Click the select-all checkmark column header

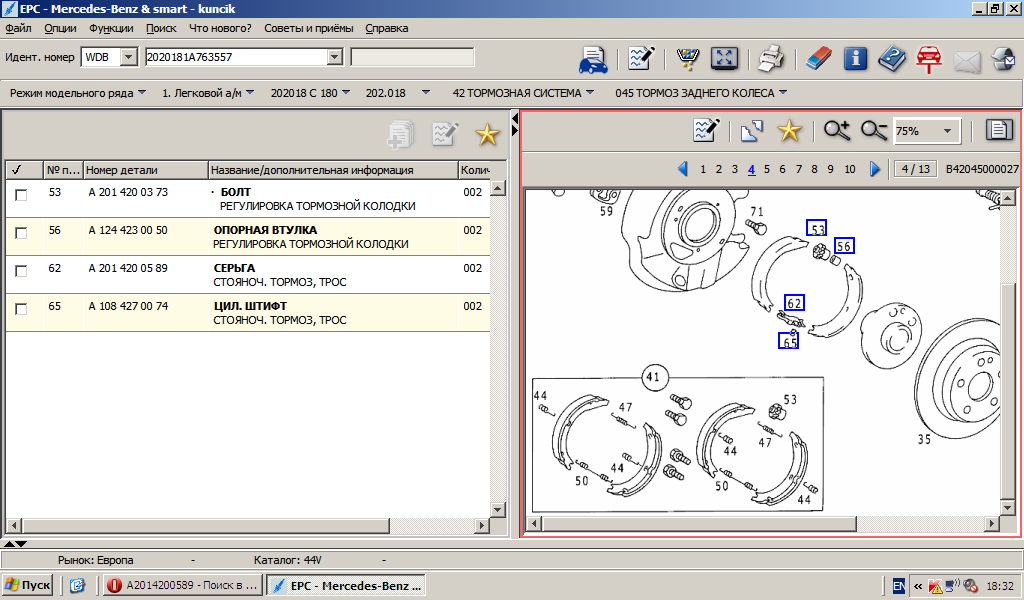(25, 170)
